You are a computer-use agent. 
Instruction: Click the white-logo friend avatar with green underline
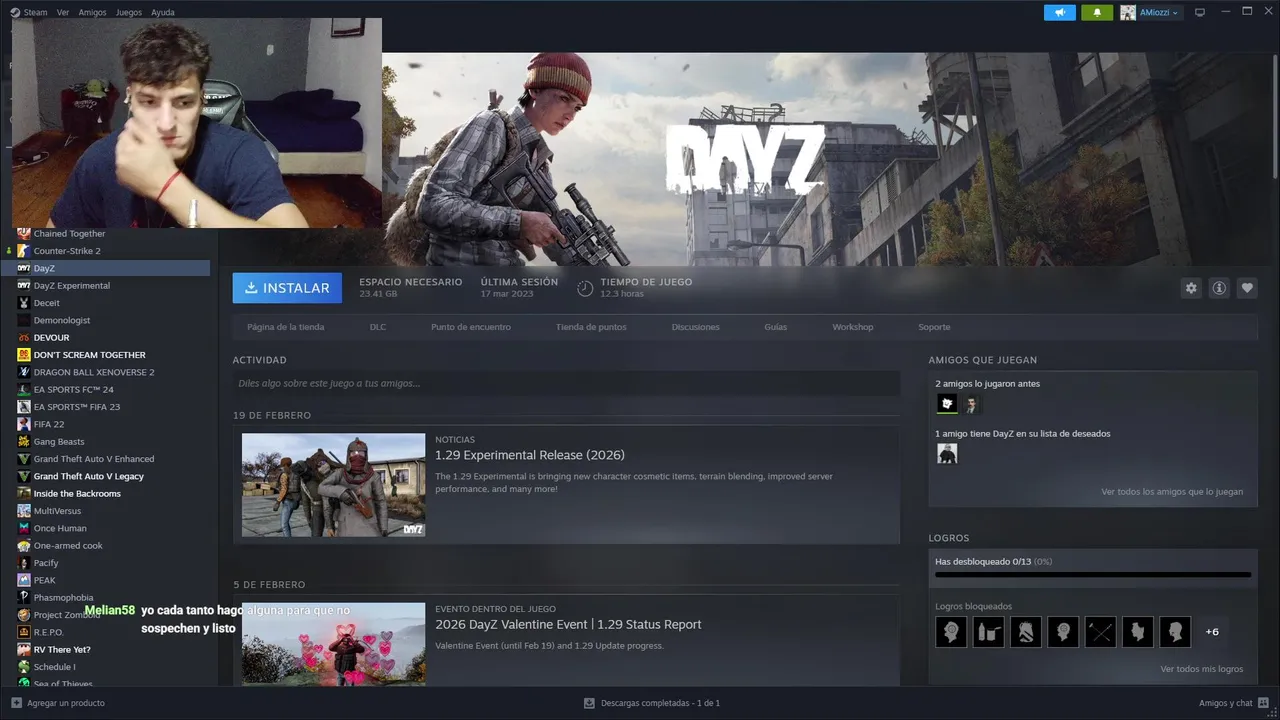947,404
